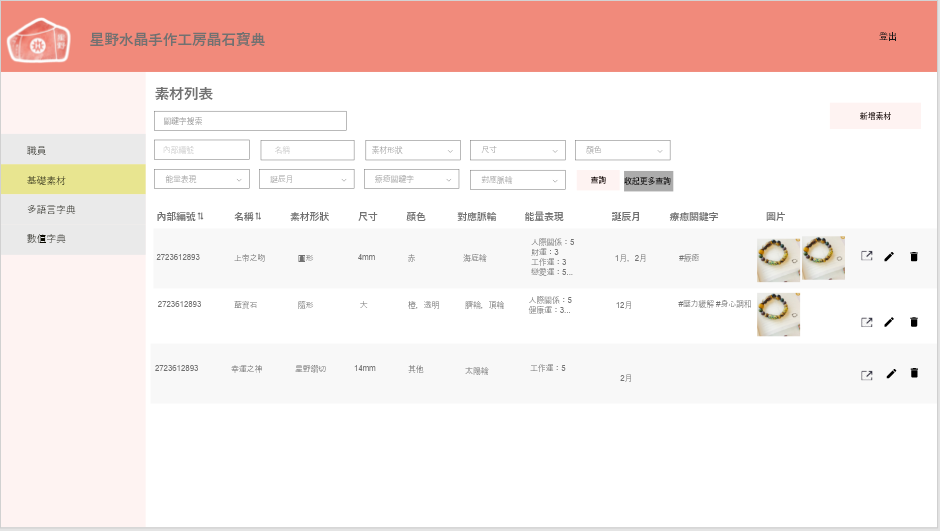Sort by 名稱 column
Viewport: 940px width, 531px height.
pos(248,217)
